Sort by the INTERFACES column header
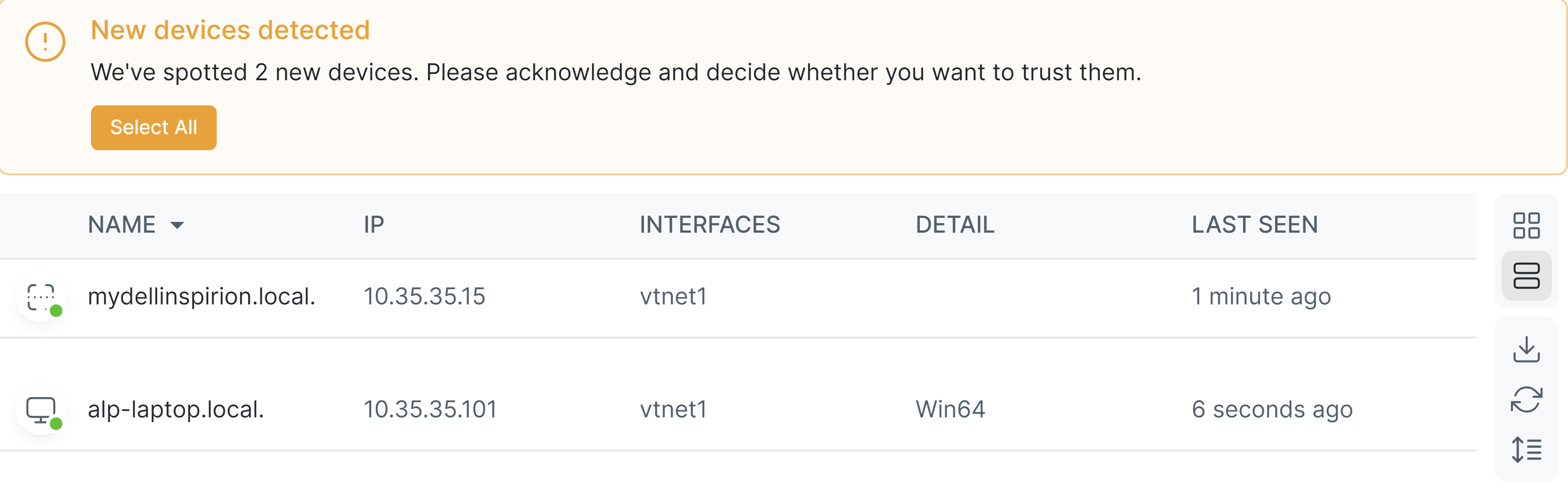The height and width of the screenshot is (490, 1568). click(710, 225)
